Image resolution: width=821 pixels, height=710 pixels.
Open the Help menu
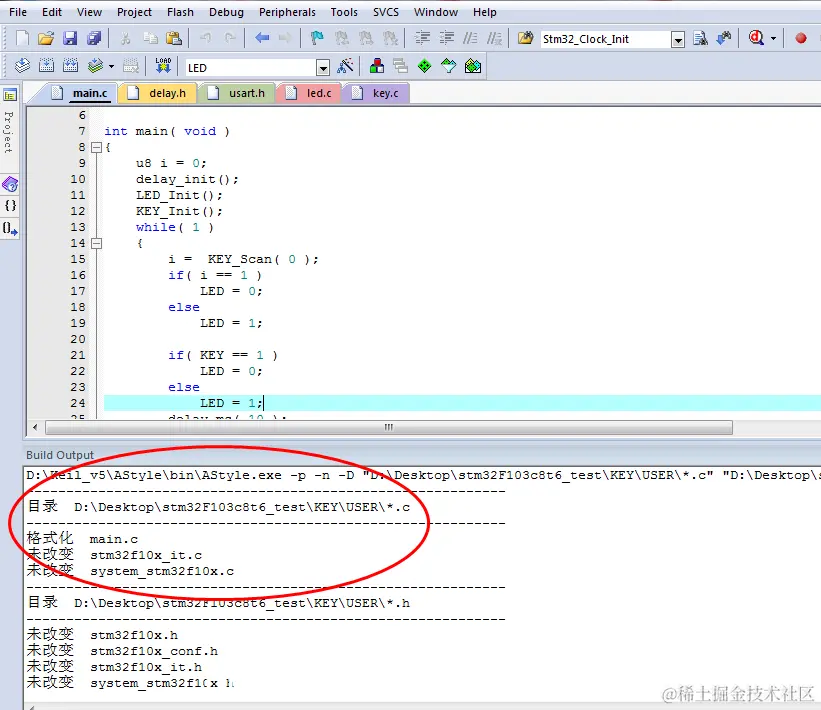point(485,12)
